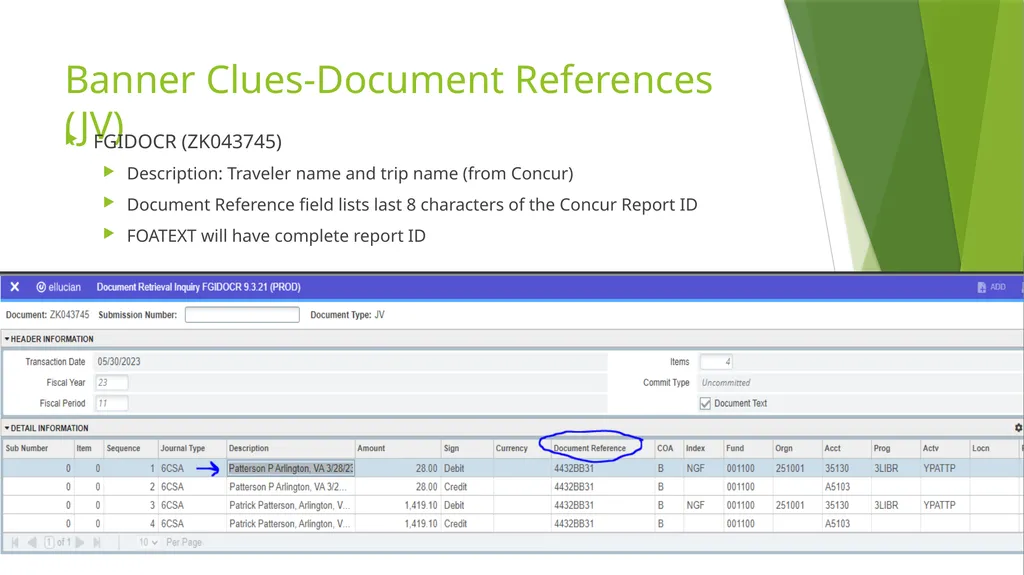The height and width of the screenshot is (575, 1024).
Task: Click the Fiscal Year field
Action: 112,383
